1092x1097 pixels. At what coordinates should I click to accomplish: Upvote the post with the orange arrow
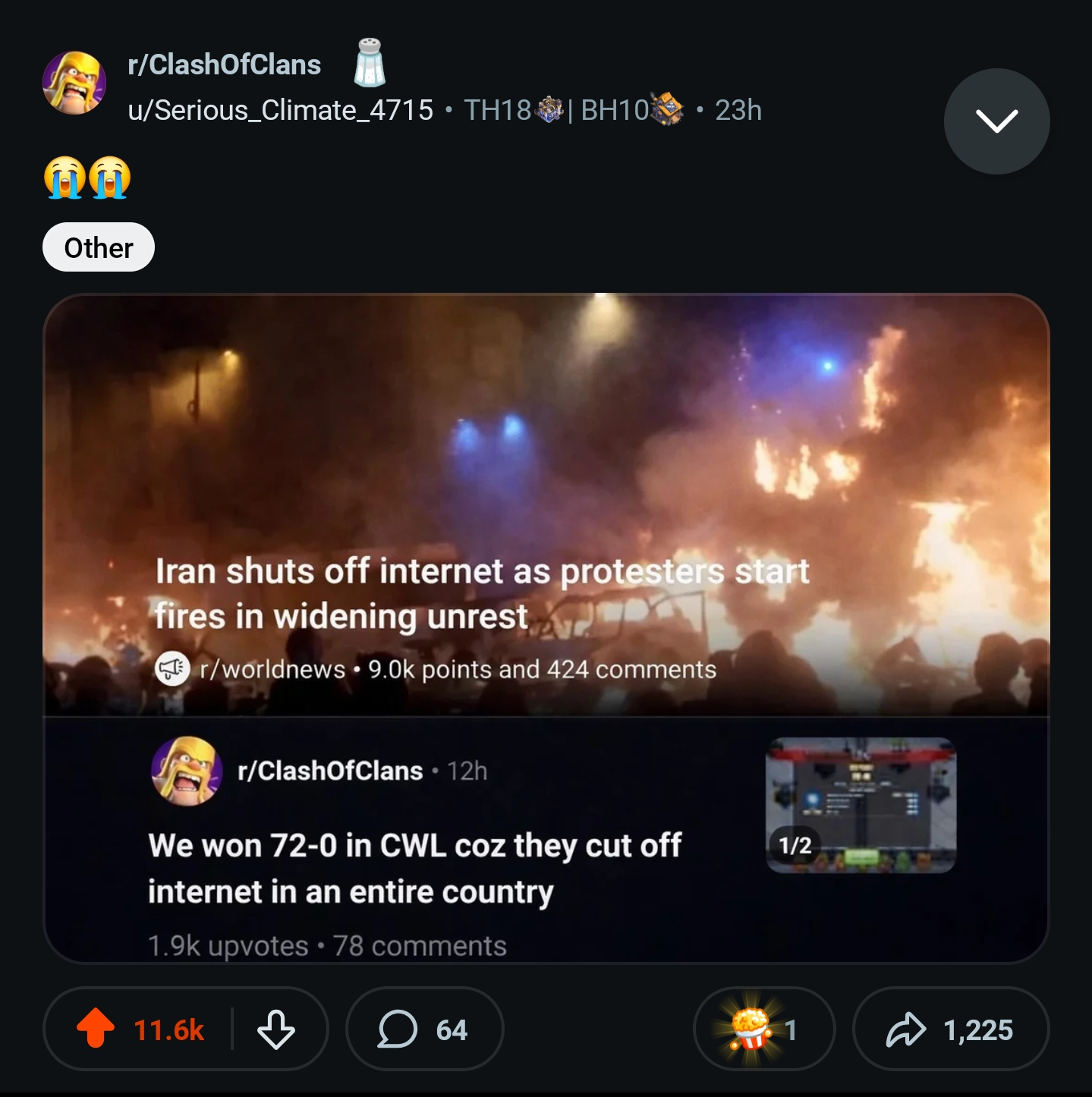tap(96, 1028)
